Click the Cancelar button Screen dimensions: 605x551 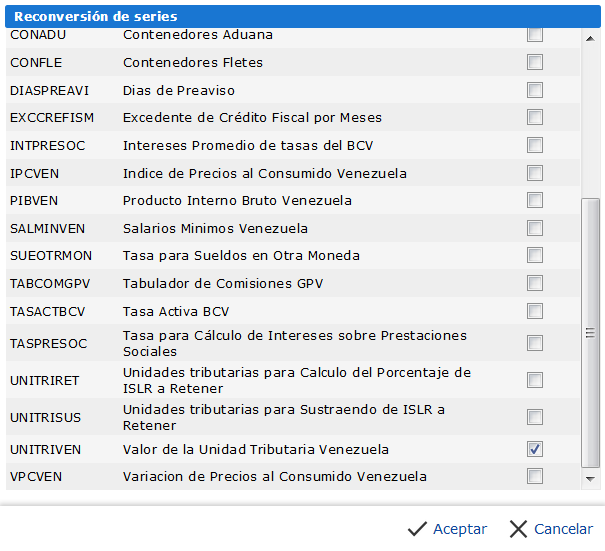pyautogui.click(x=563, y=528)
